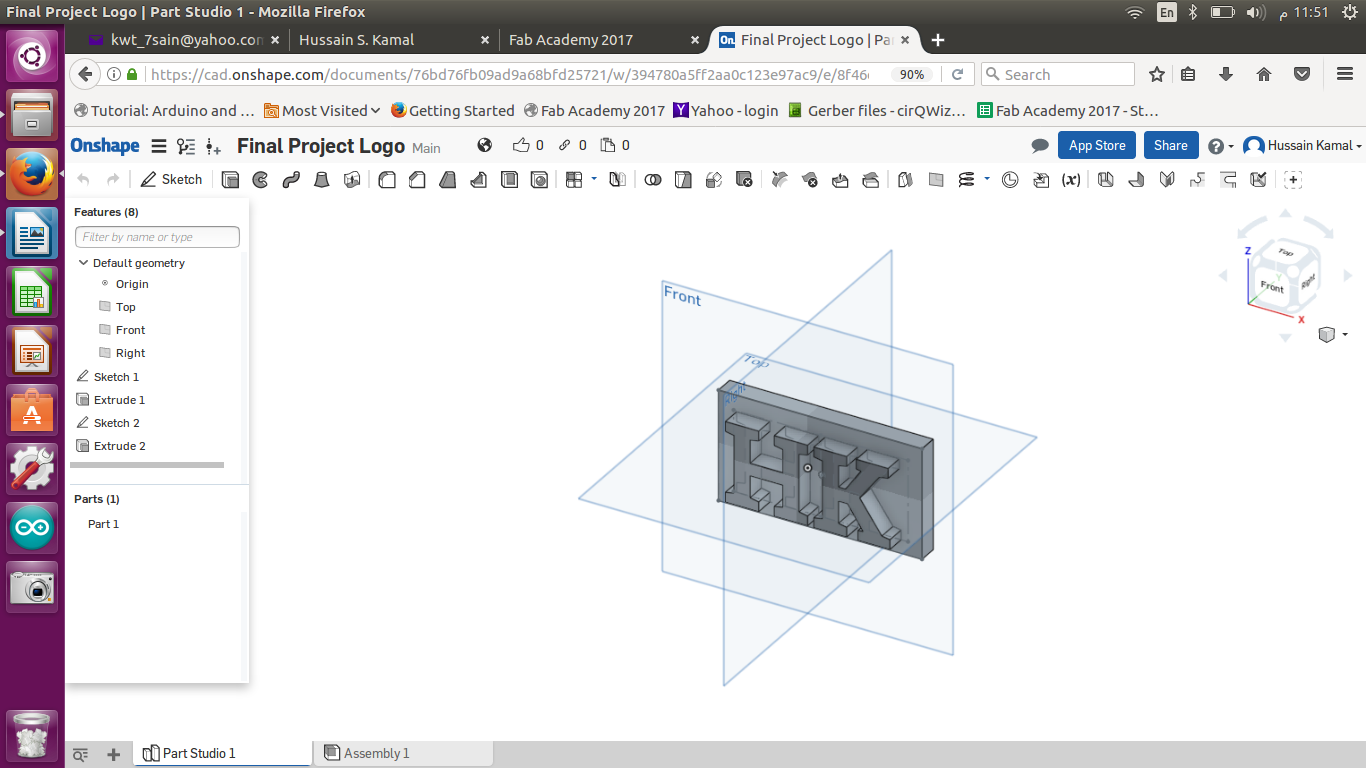Select the Thicken tool

[352, 180]
